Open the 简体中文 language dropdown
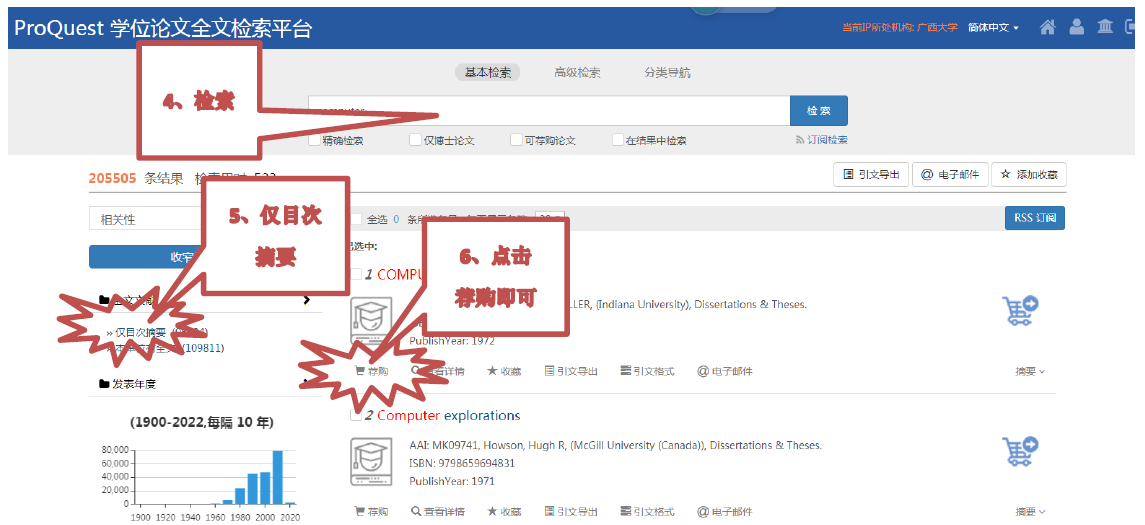Screen dimensions: 1145x525 (x=993, y=27)
